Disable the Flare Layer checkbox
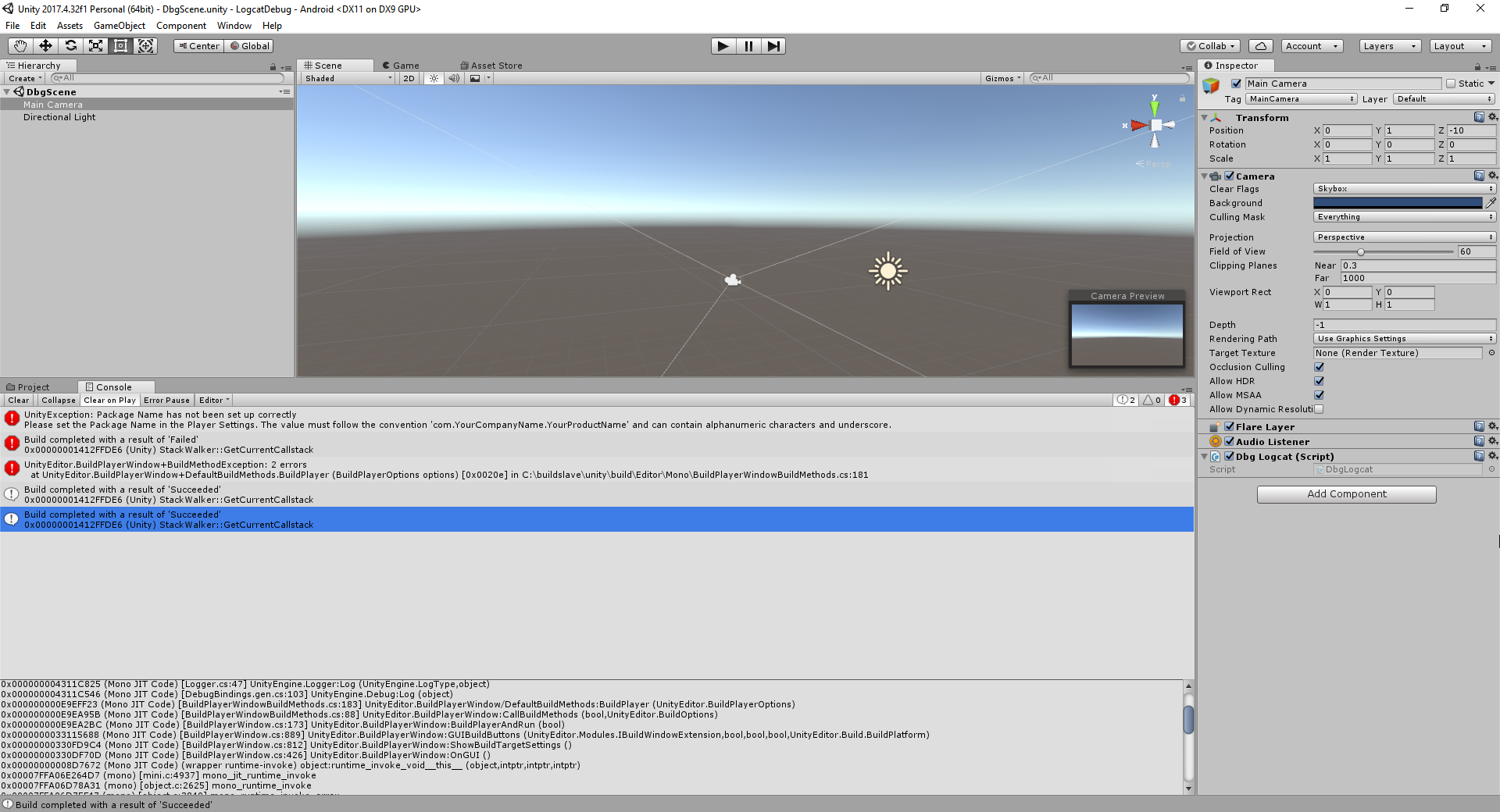1500x812 pixels. tap(1229, 426)
